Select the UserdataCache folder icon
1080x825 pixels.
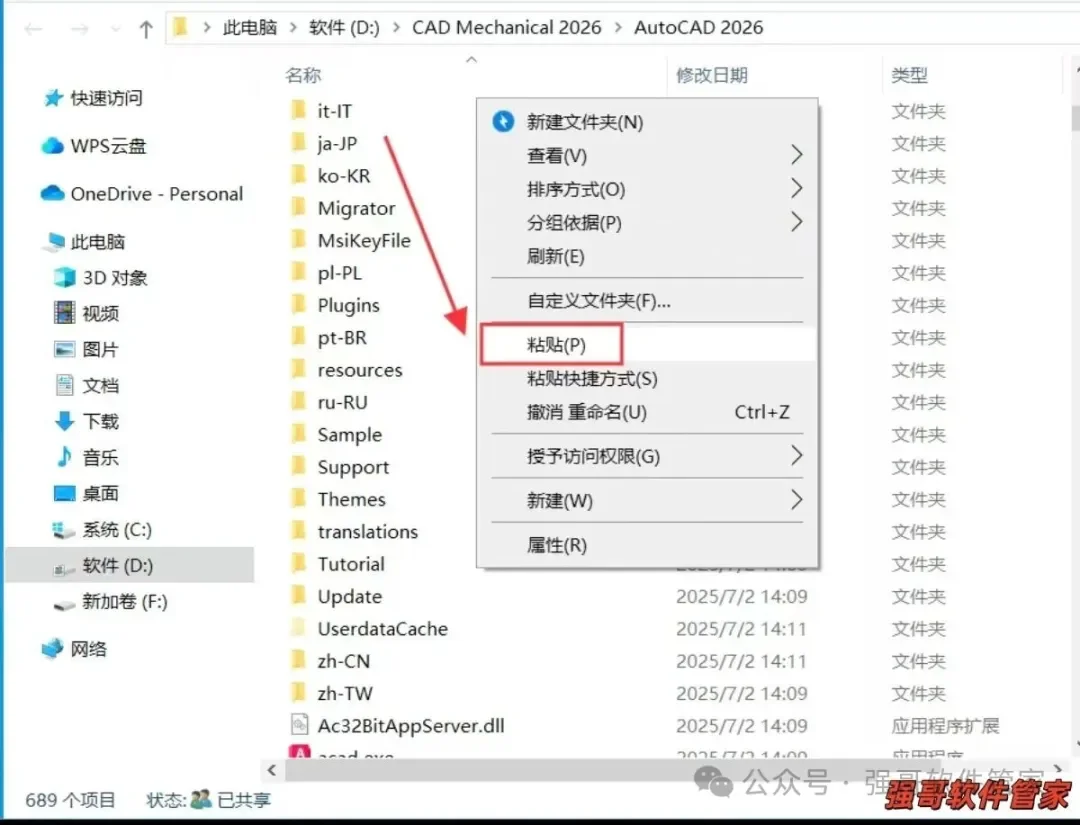(x=299, y=628)
